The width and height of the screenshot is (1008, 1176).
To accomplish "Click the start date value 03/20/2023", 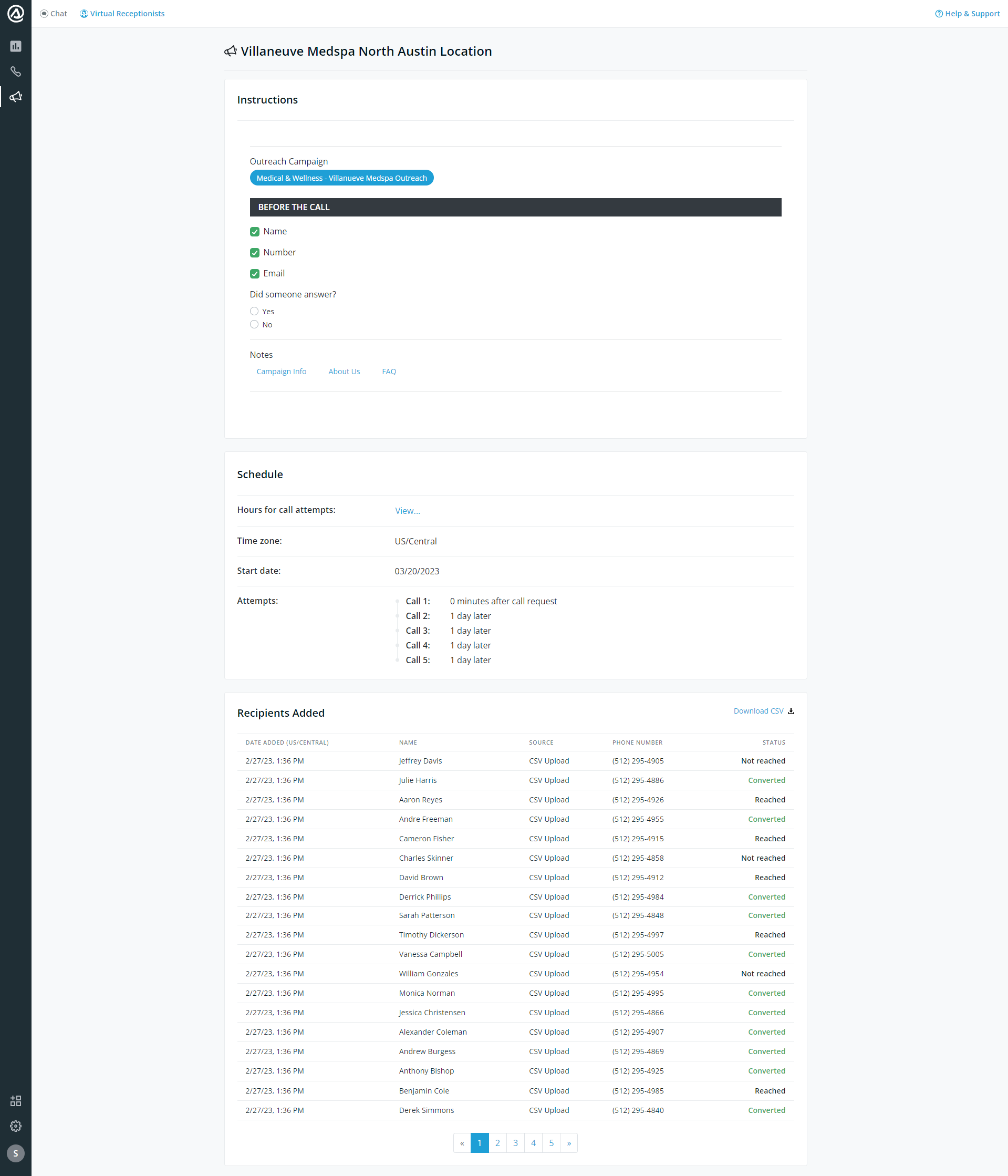I will (417, 571).
